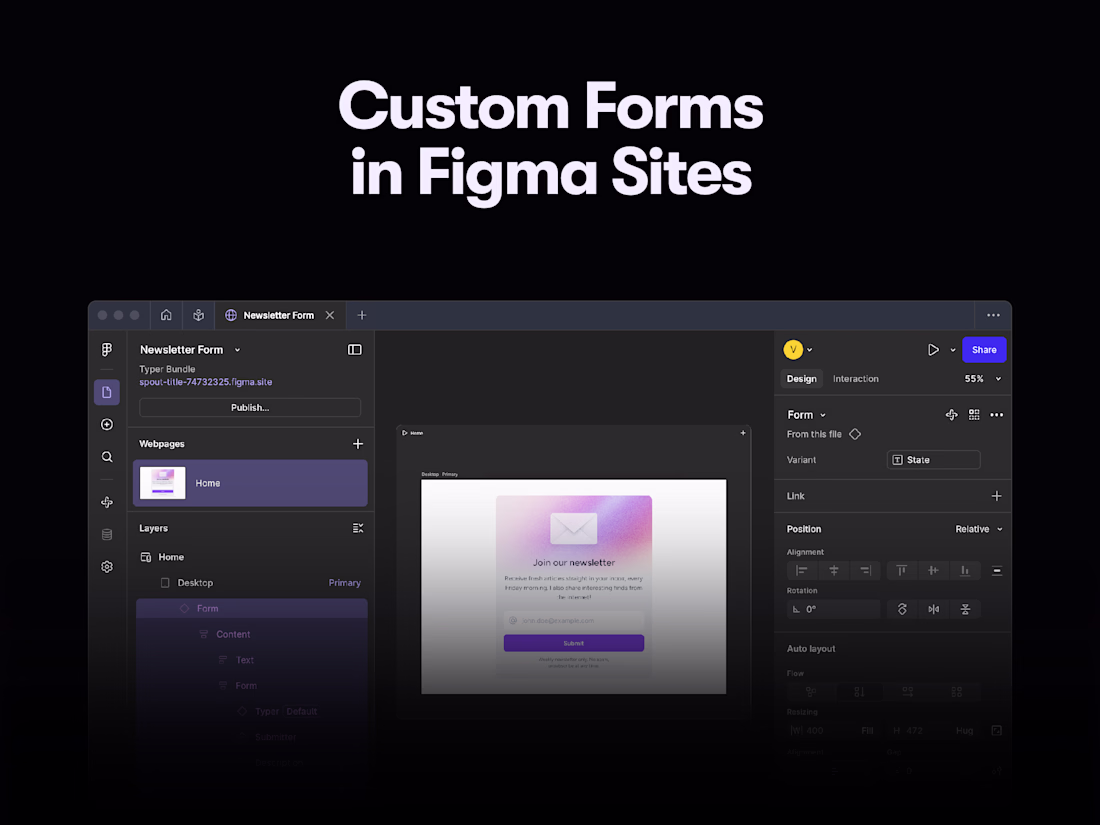The width and height of the screenshot is (1100, 825).
Task: Click component properties grid icon beside Form
Action: point(974,415)
